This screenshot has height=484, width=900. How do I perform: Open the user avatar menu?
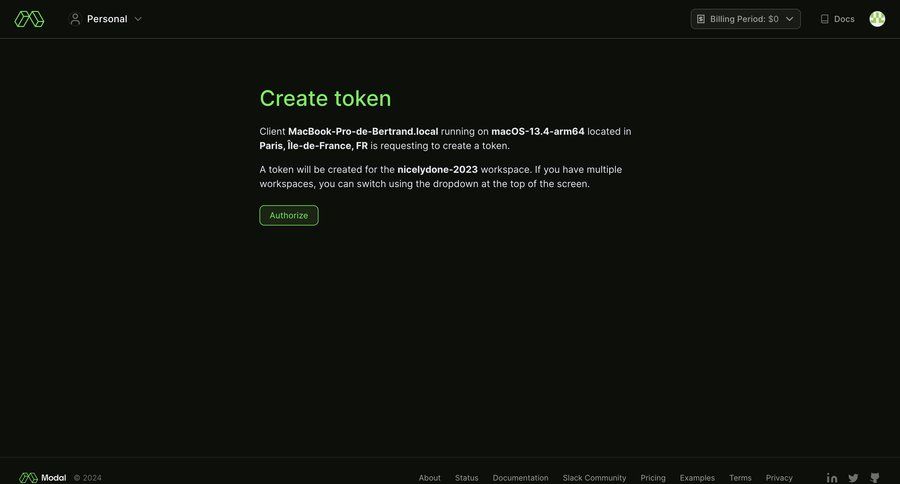[877, 19]
